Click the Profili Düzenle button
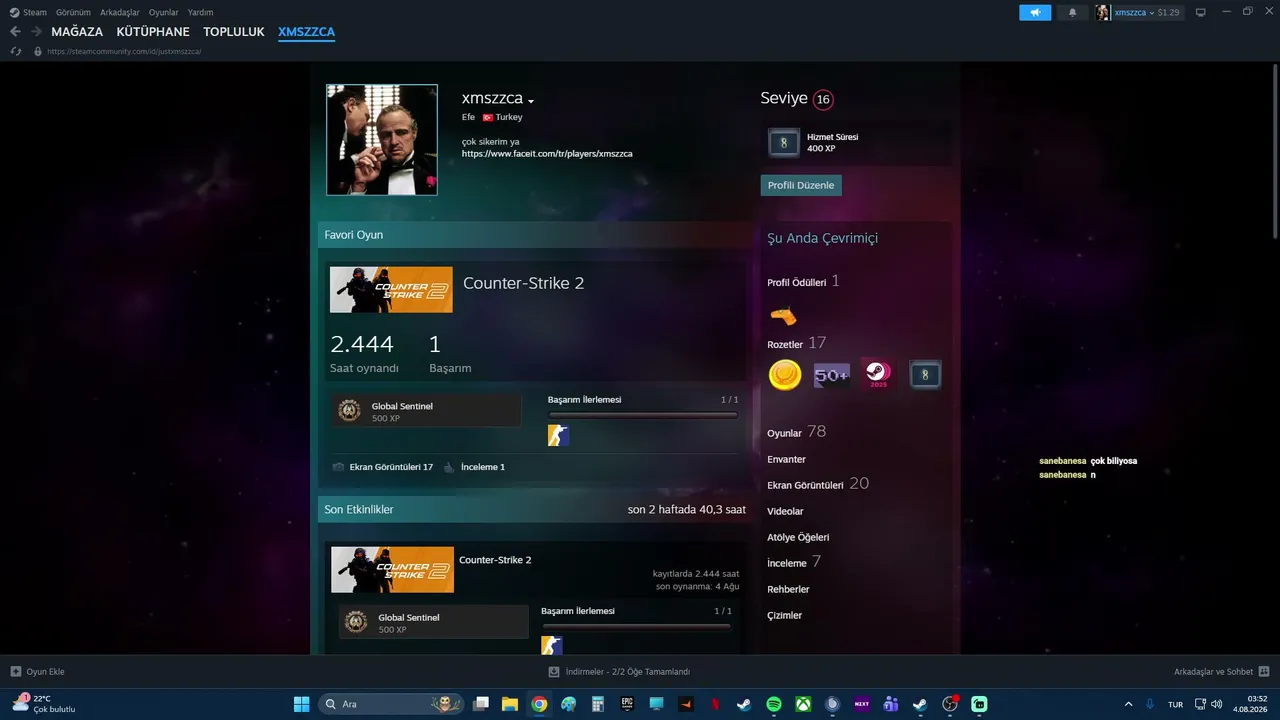 pyautogui.click(x=801, y=185)
